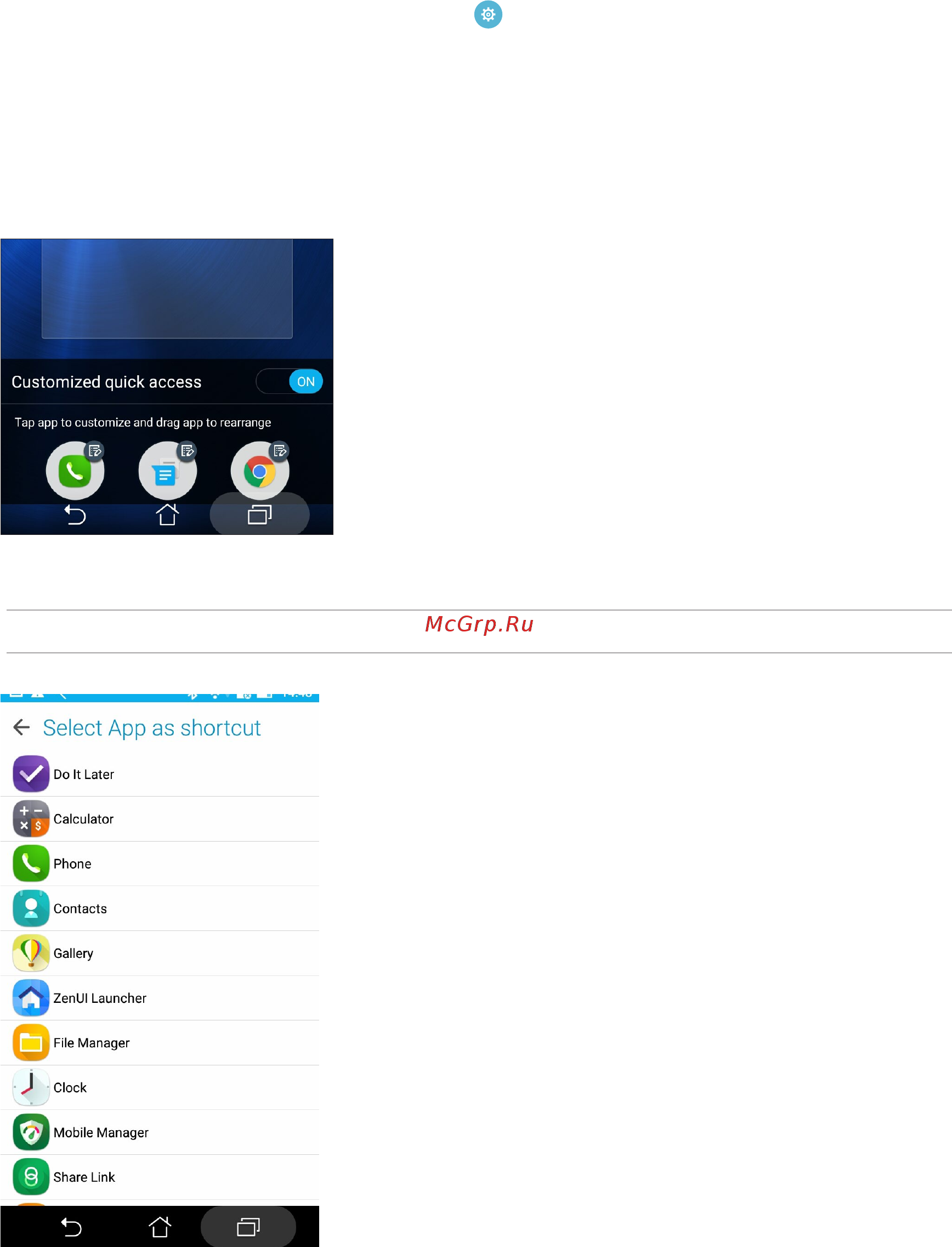Click the Clock app icon
The width and height of the screenshot is (952, 1247).
point(31,1087)
